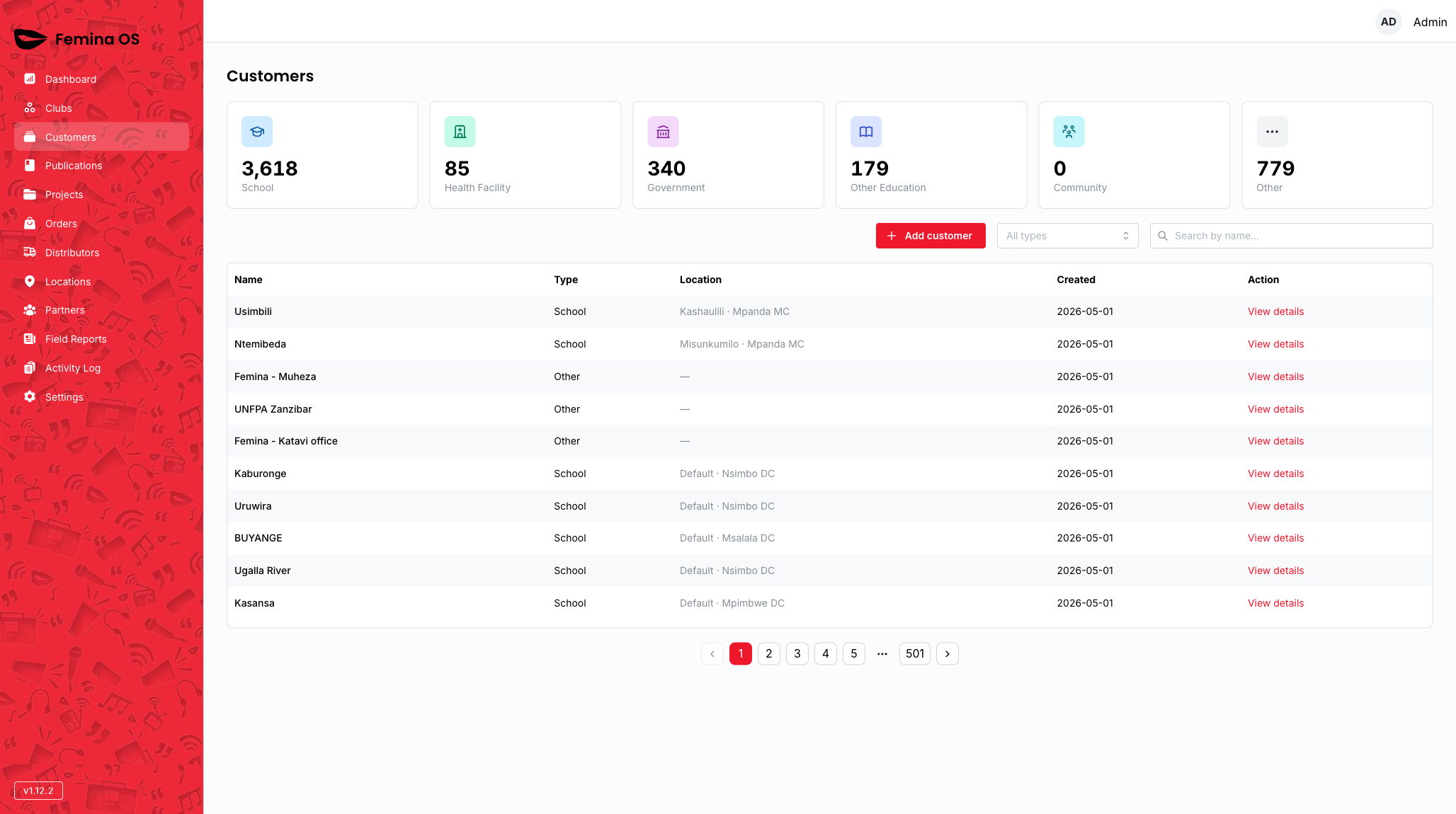Click the Ugalla River row name
The width and height of the screenshot is (1456, 814).
(x=262, y=571)
